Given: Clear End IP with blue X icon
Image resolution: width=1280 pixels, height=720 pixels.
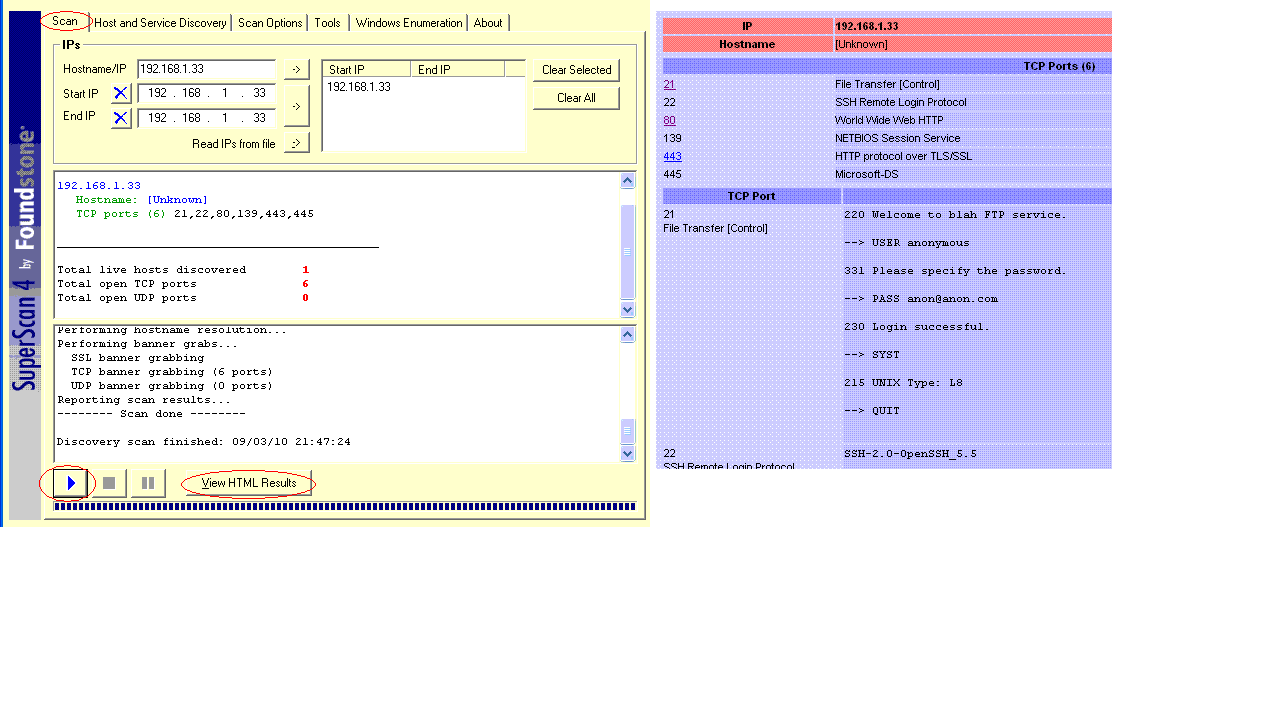Looking at the screenshot, I should 121,118.
